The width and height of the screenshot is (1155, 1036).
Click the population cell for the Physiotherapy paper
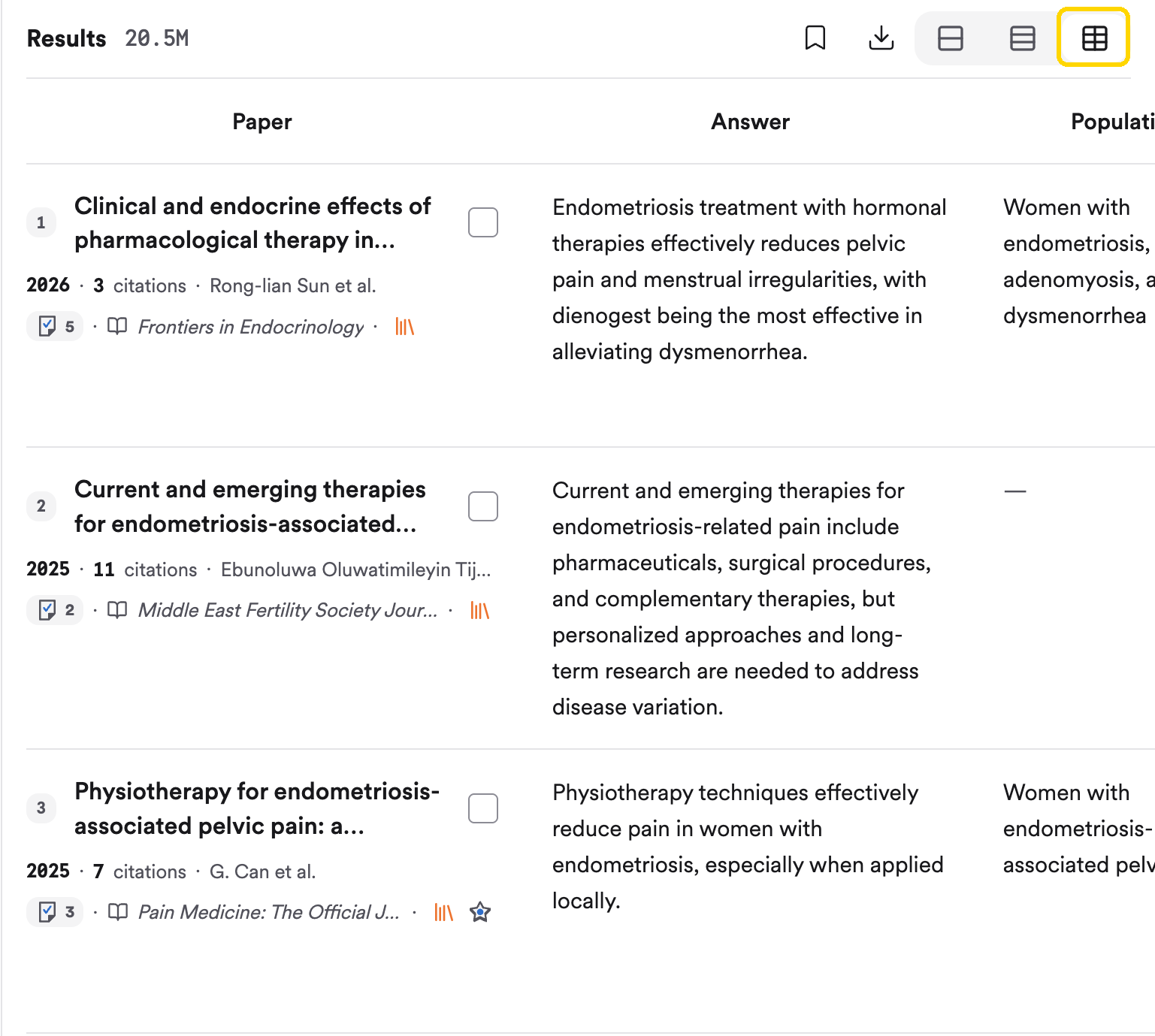click(x=1078, y=829)
